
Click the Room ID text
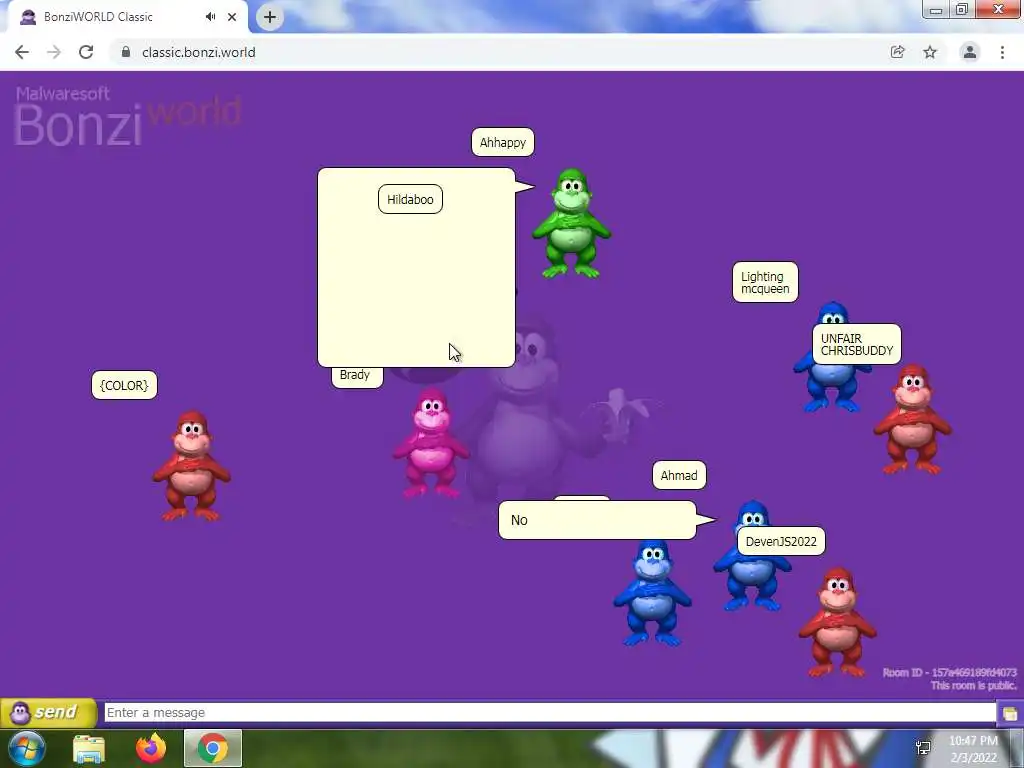(x=950, y=672)
